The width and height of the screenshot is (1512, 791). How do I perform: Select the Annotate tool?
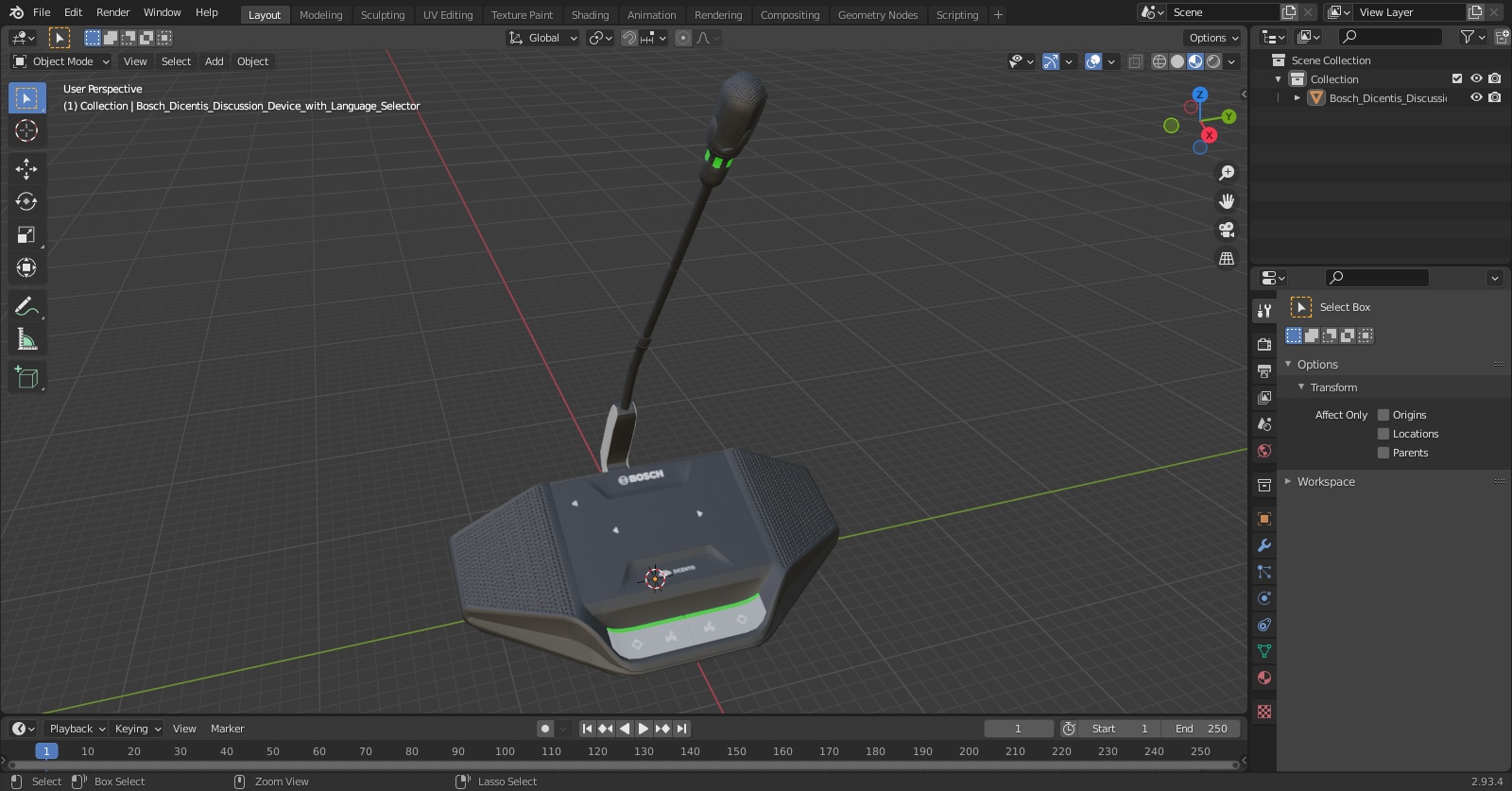tap(26, 306)
